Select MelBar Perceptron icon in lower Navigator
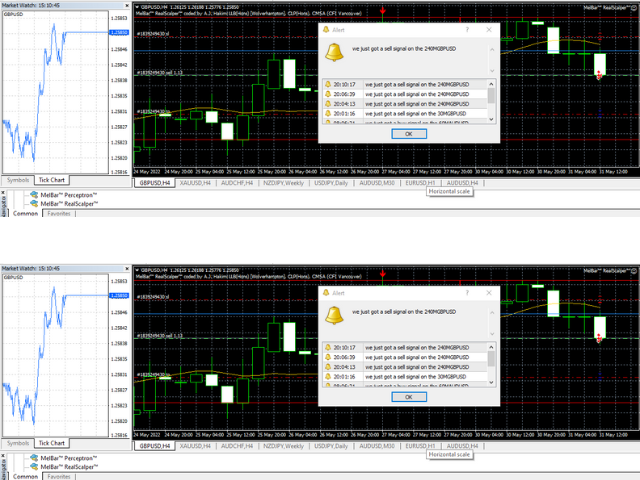 click(34, 458)
